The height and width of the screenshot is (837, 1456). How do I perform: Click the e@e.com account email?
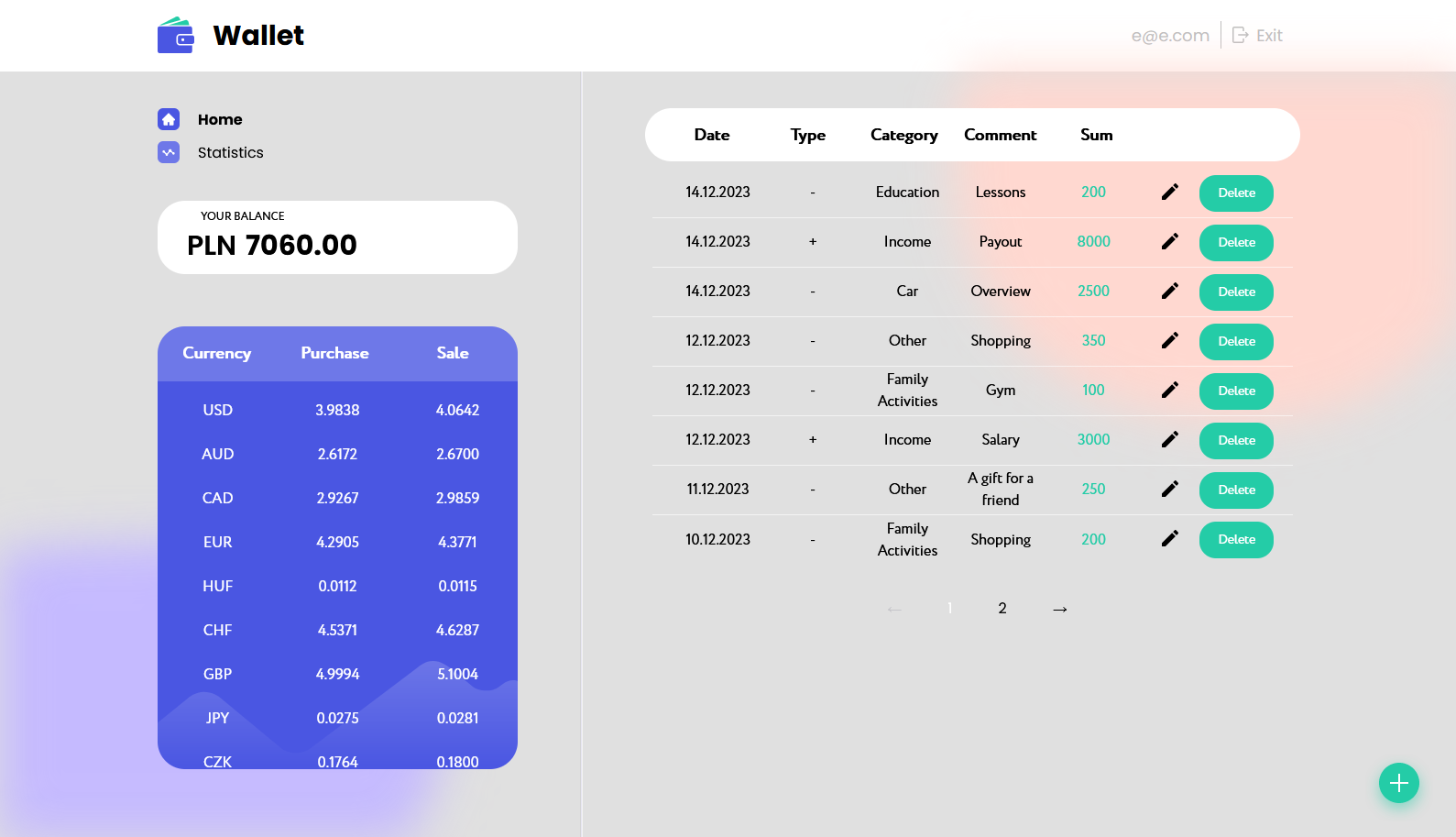[x=1170, y=36]
